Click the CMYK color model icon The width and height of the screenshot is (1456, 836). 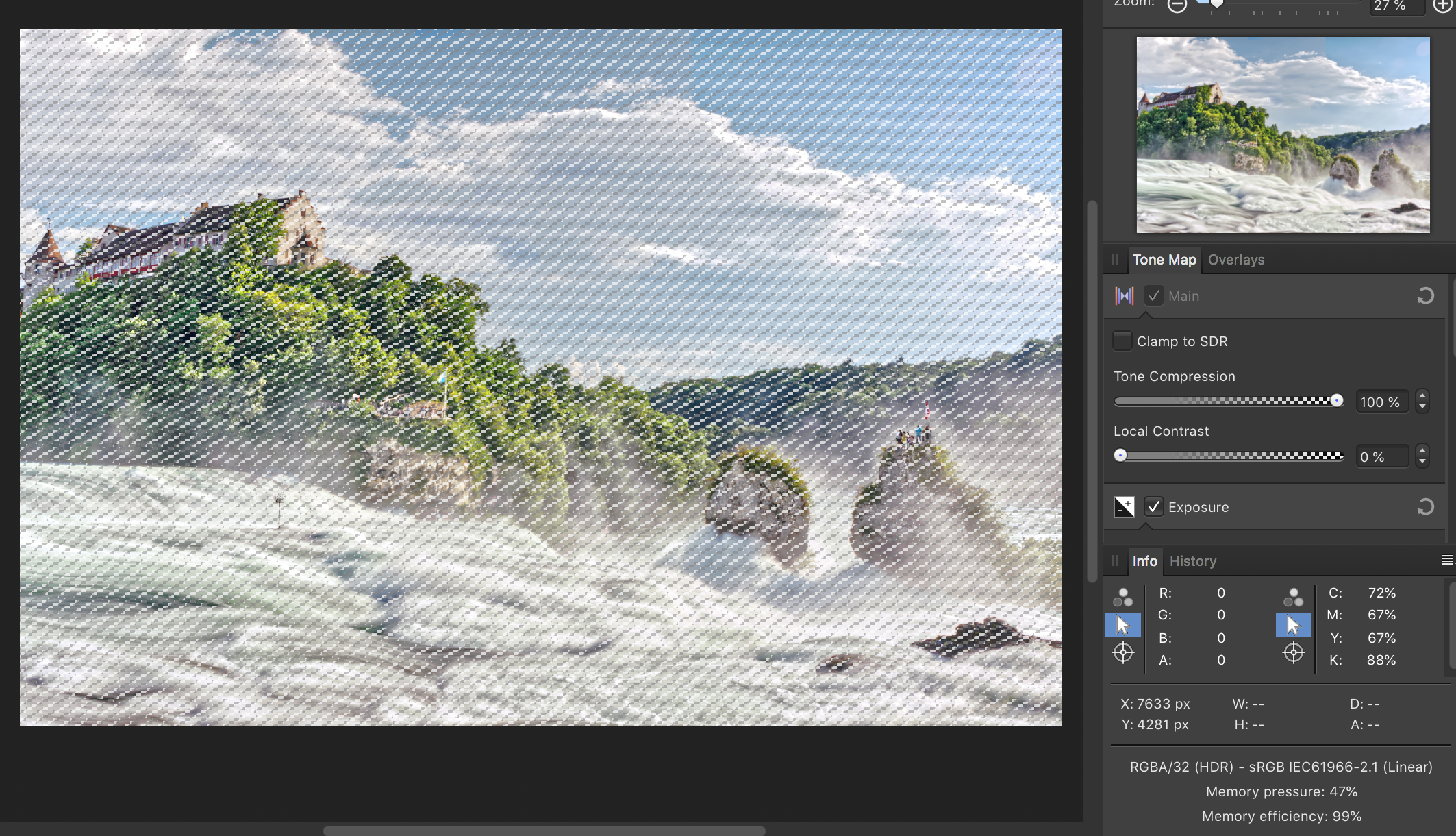1293,598
